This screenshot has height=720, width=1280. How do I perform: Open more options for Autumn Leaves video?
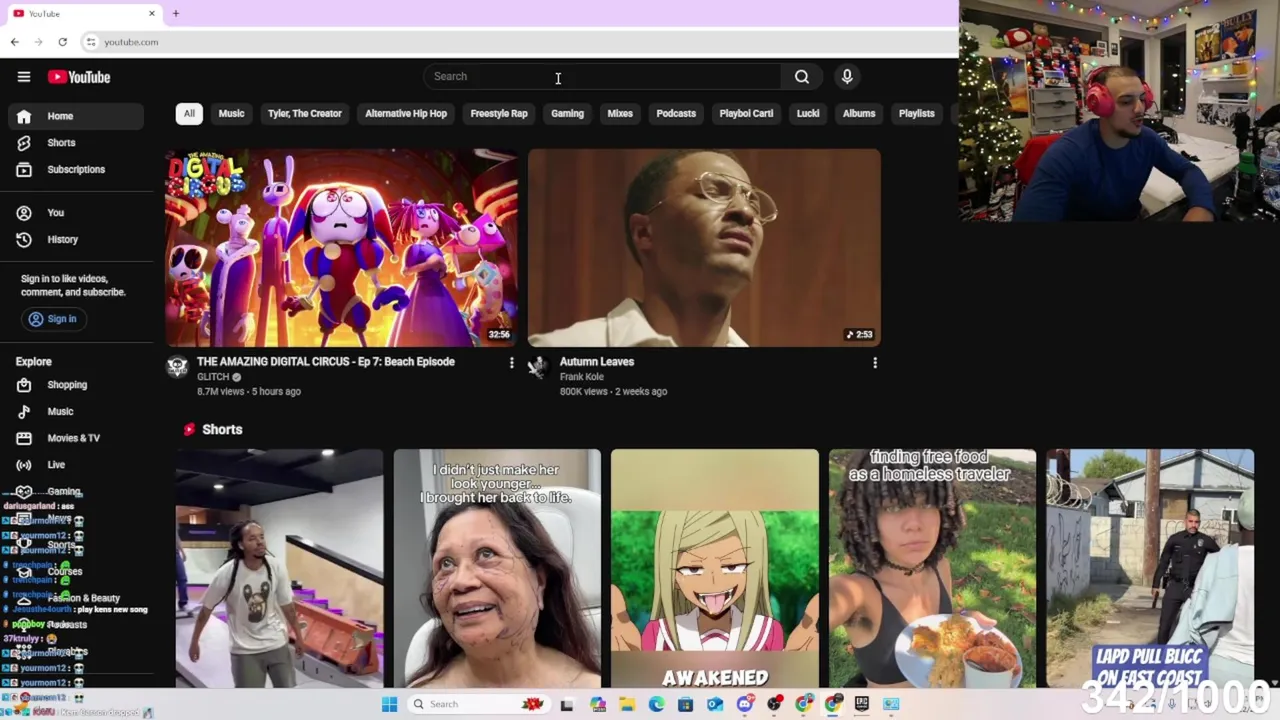coord(875,363)
